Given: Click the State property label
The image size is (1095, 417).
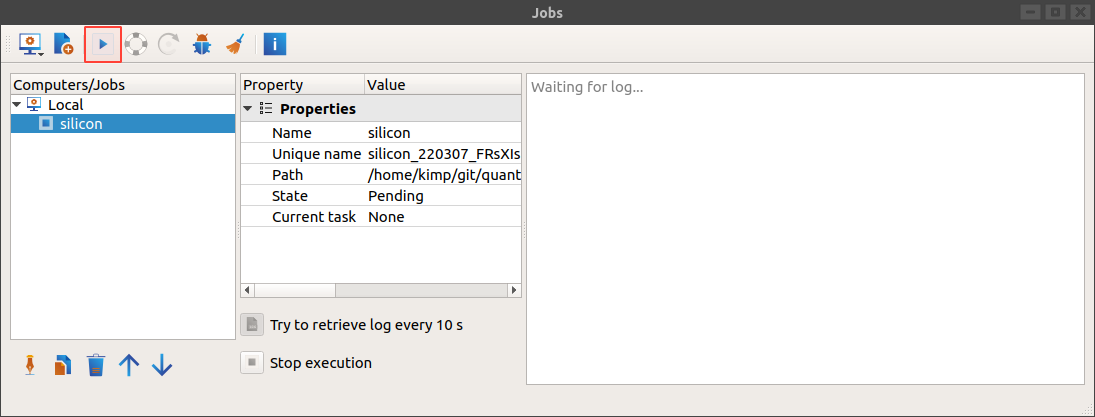Looking at the screenshot, I should tap(290, 196).
